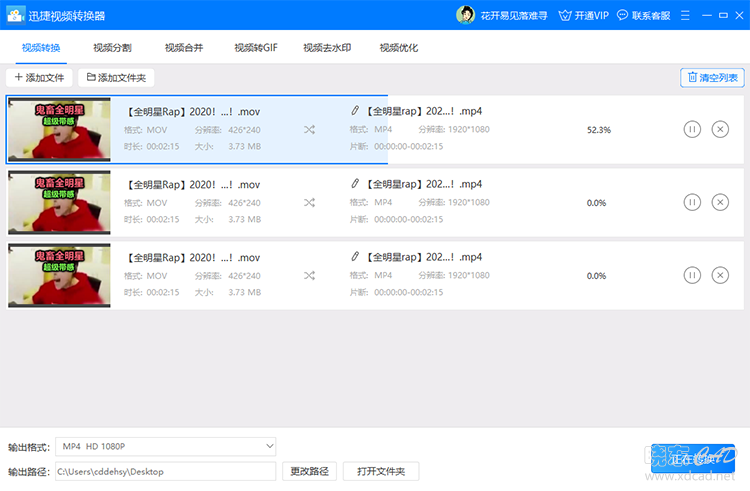Click the 52.3% progress value
Screen dimensions: 750x491
point(599,130)
